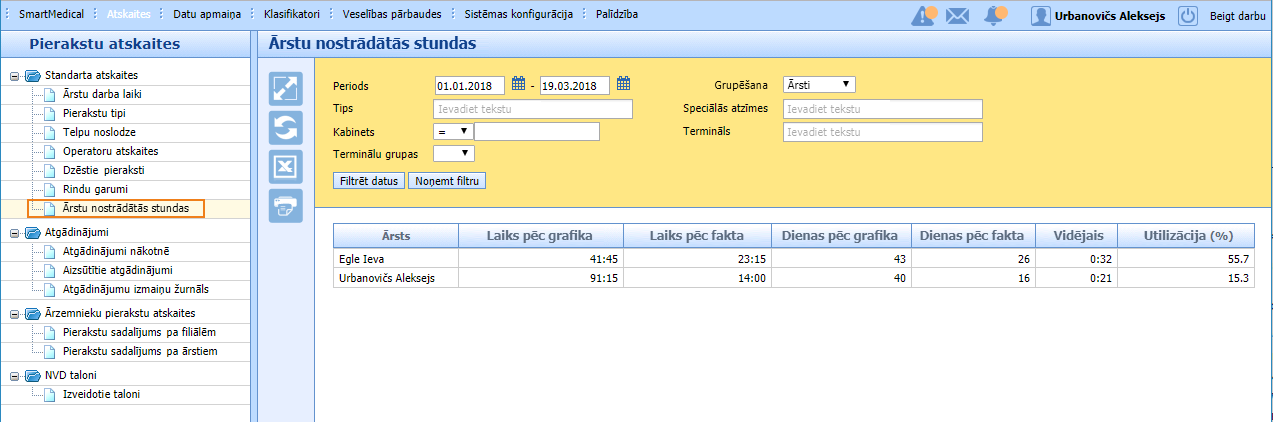
Task: Click the expand fullscreen icon in side toolbar
Action: (x=286, y=88)
